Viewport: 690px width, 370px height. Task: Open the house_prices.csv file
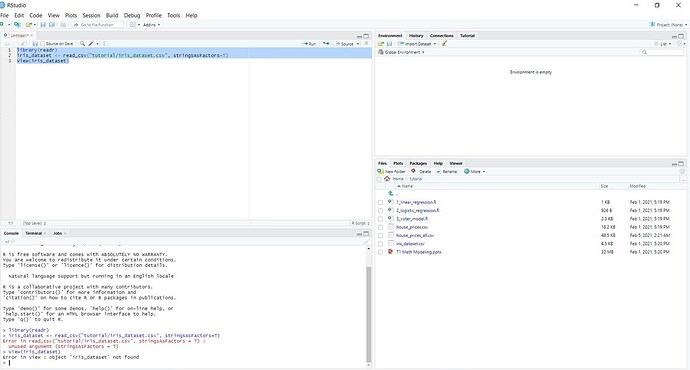[411, 227]
